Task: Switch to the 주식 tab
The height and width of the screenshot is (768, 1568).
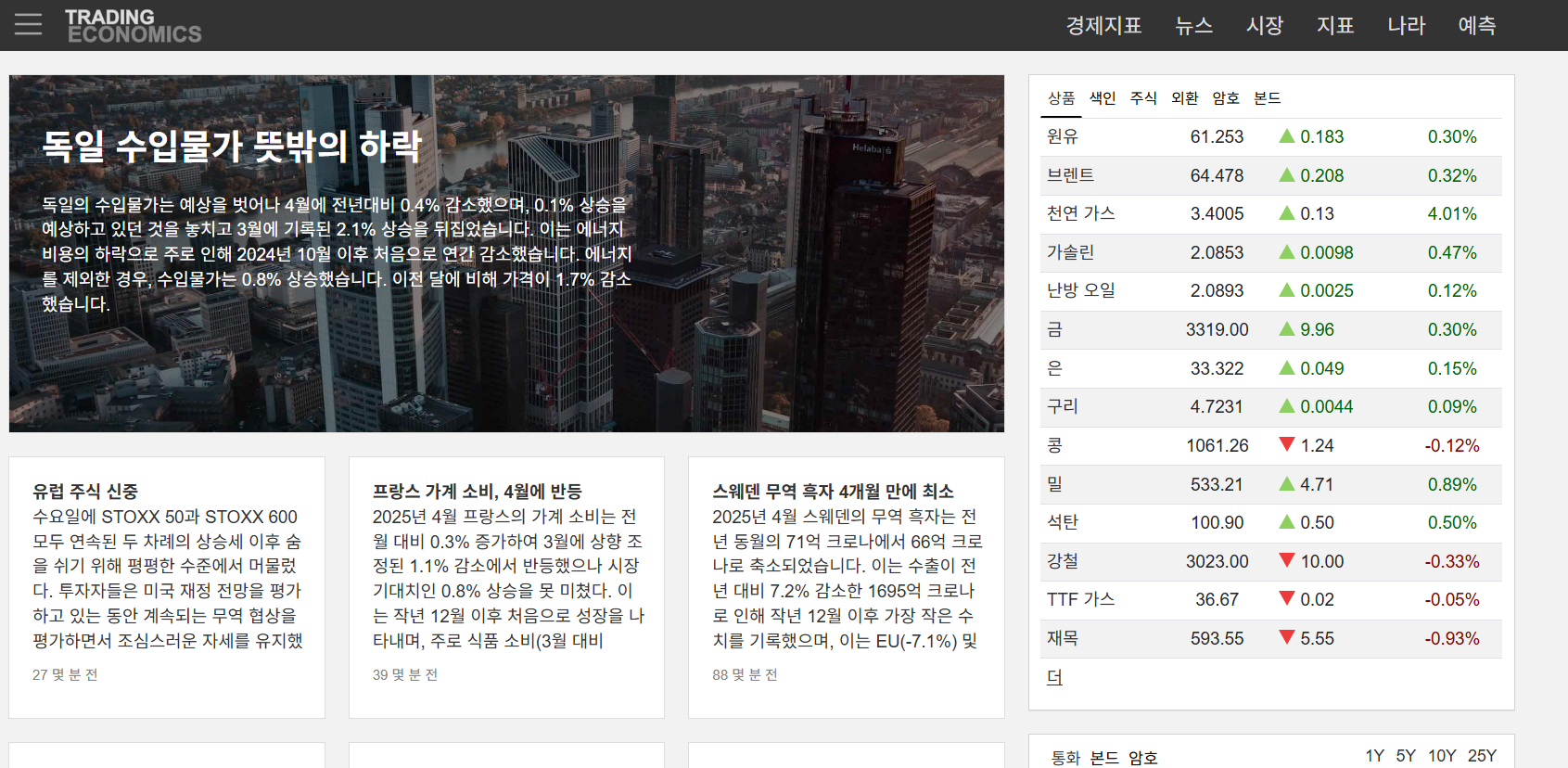Action: 1143,98
